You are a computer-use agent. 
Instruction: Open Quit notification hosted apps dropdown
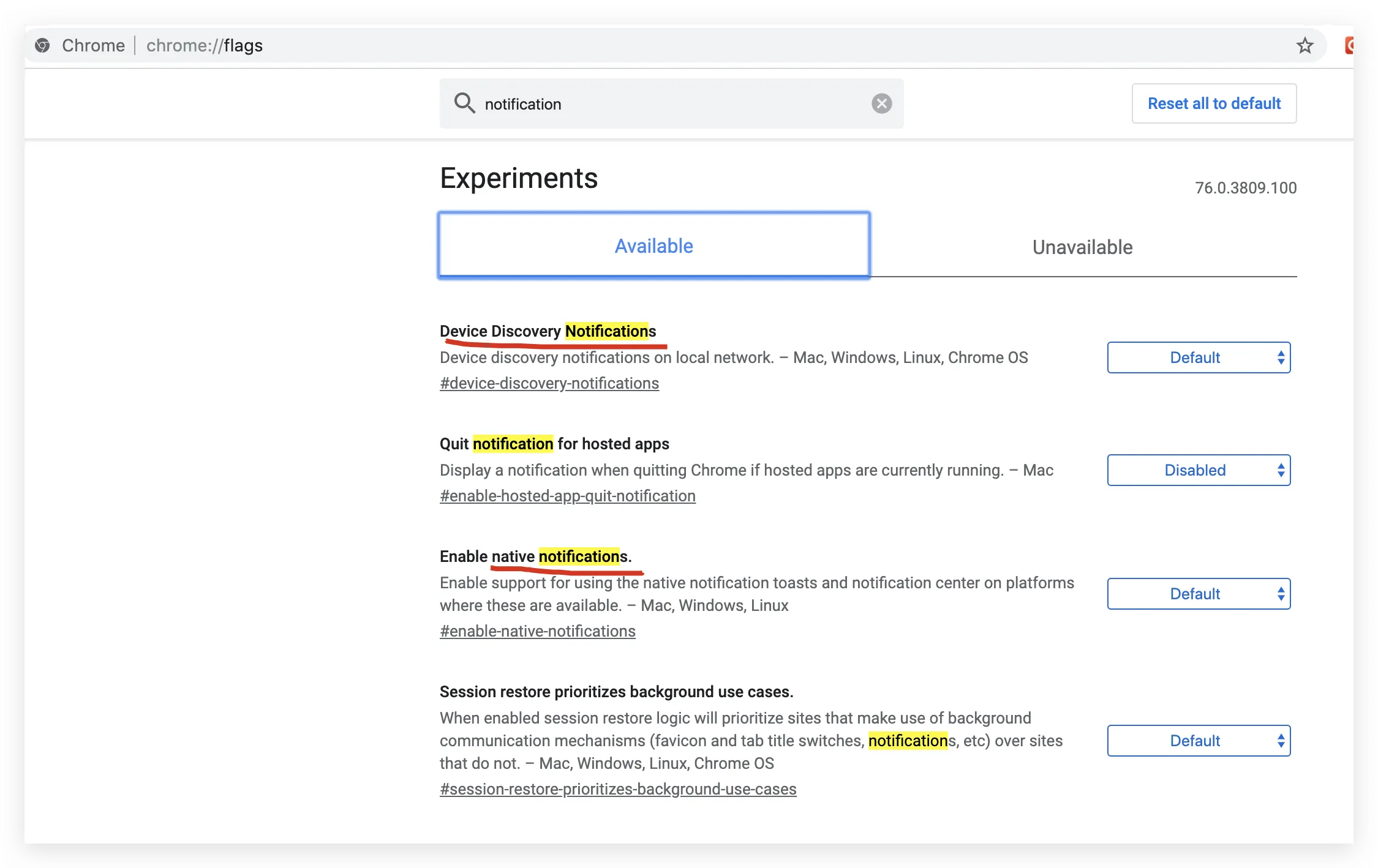point(1198,470)
